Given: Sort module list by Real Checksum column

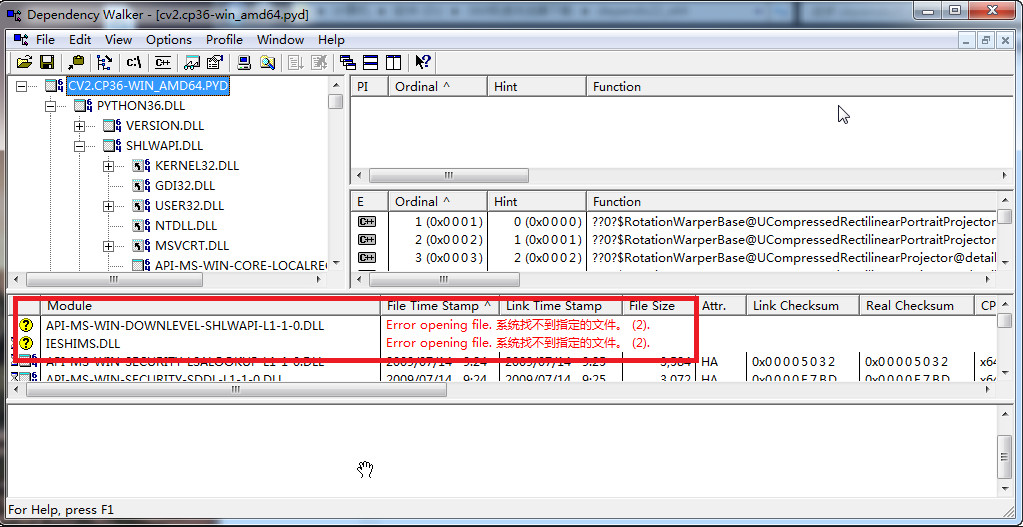Looking at the screenshot, I should coord(916,306).
